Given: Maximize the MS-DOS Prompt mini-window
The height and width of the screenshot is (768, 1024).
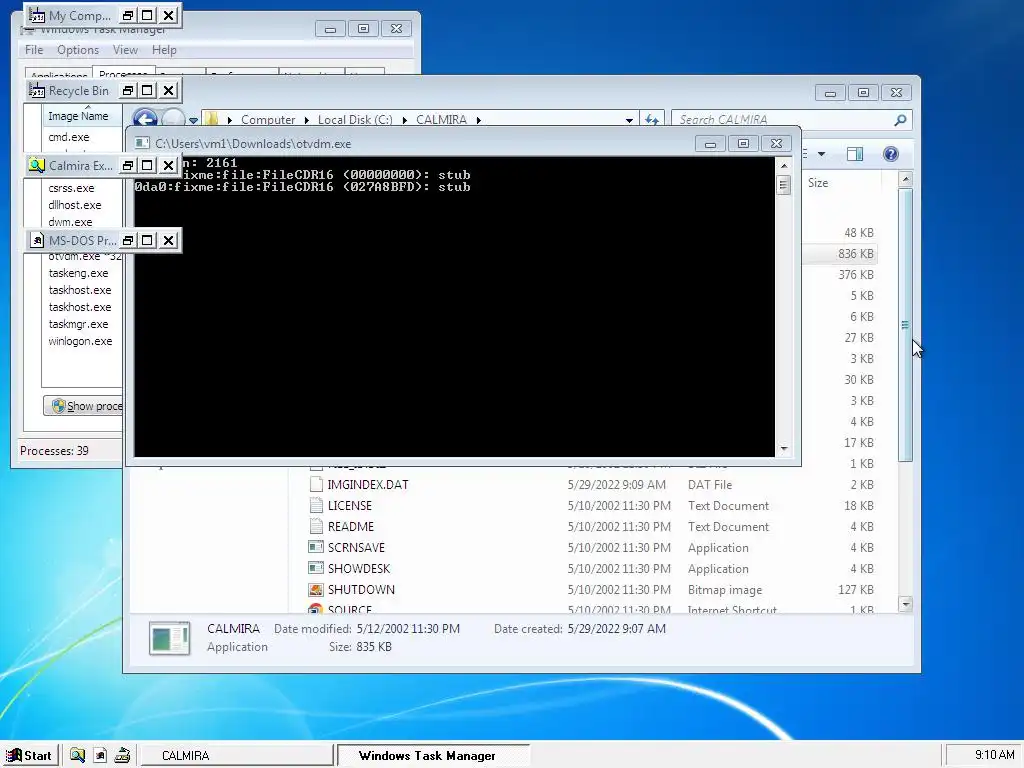Looking at the screenshot, I should point(148,240).
